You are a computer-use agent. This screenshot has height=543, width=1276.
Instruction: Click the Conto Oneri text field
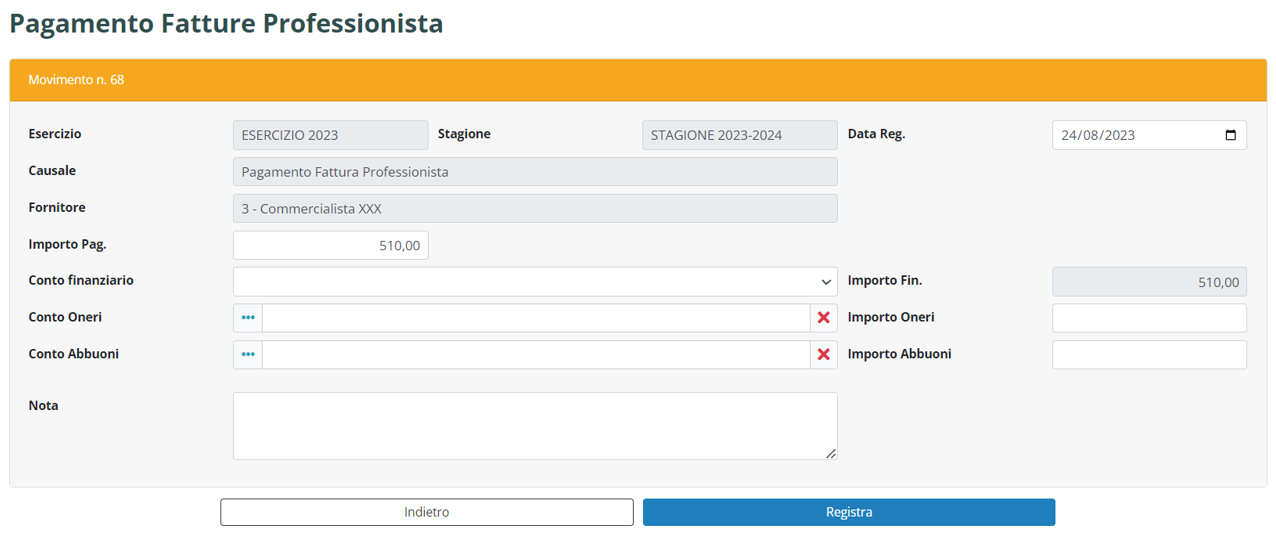click(x=535, y=318)
